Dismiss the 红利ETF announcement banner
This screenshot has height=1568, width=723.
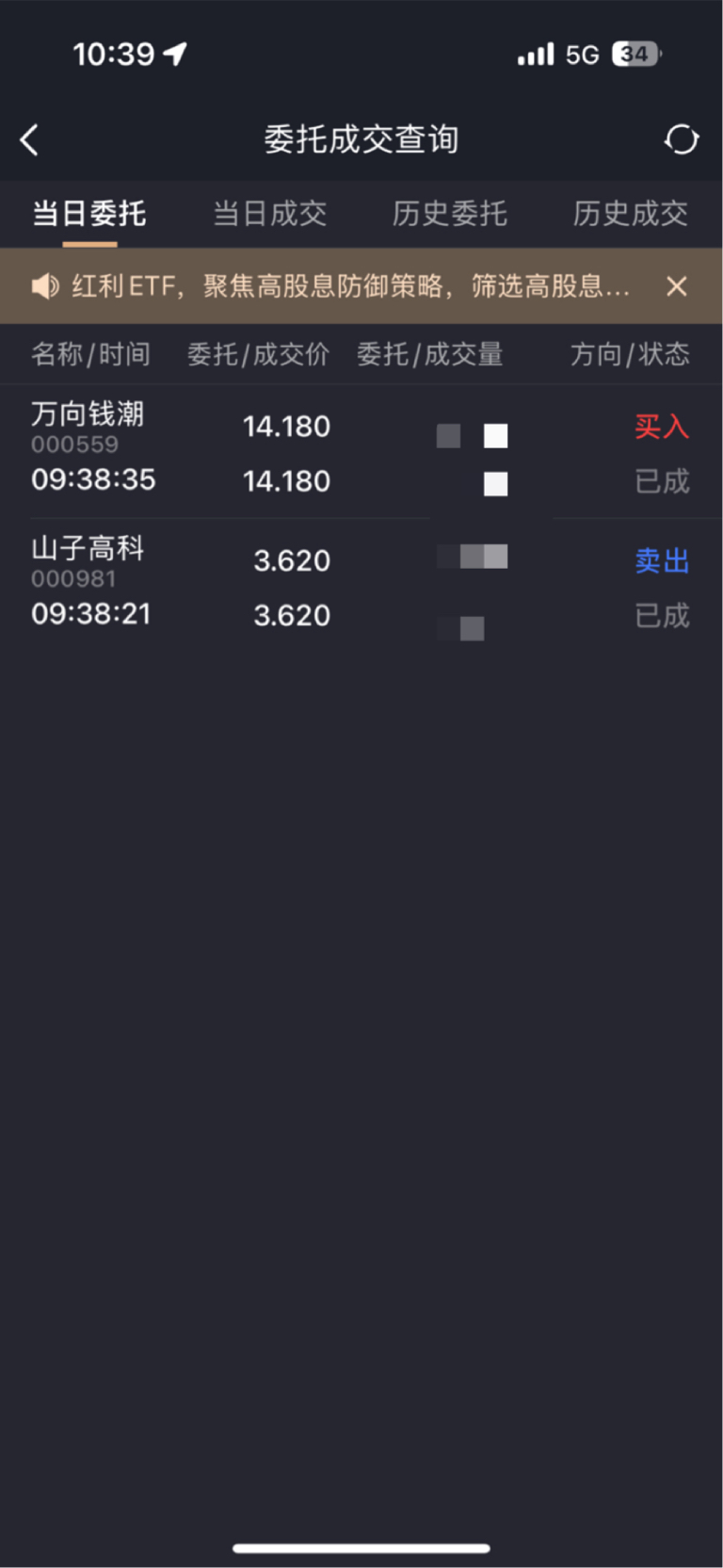676,286
